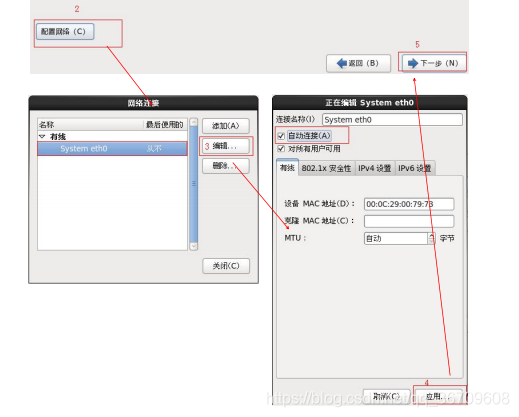
Task: Click the 配置网络 (C) button
Action: [x=65, y=32]
